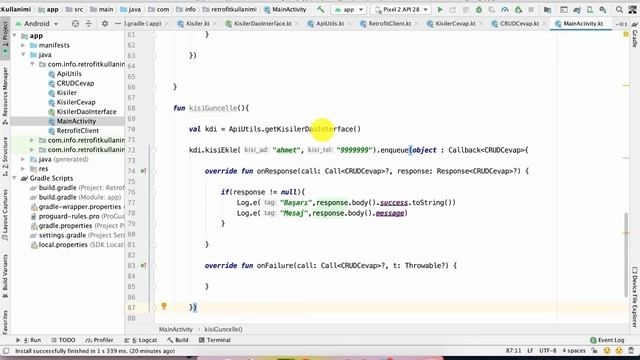Image resolution: width=640 pixels, height=360 pixels.
Task: Open Project panel settings gear icon
Action: (x=105, y=24)
